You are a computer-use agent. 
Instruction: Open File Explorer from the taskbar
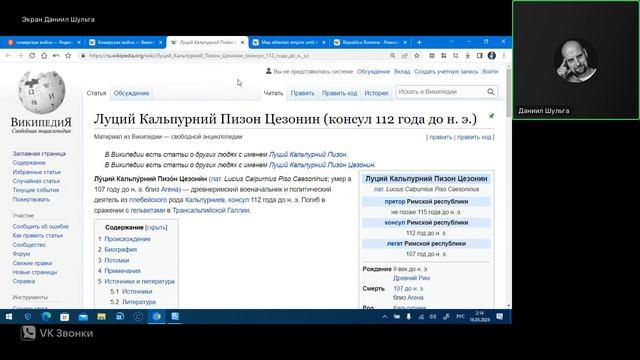coord(101,317)
